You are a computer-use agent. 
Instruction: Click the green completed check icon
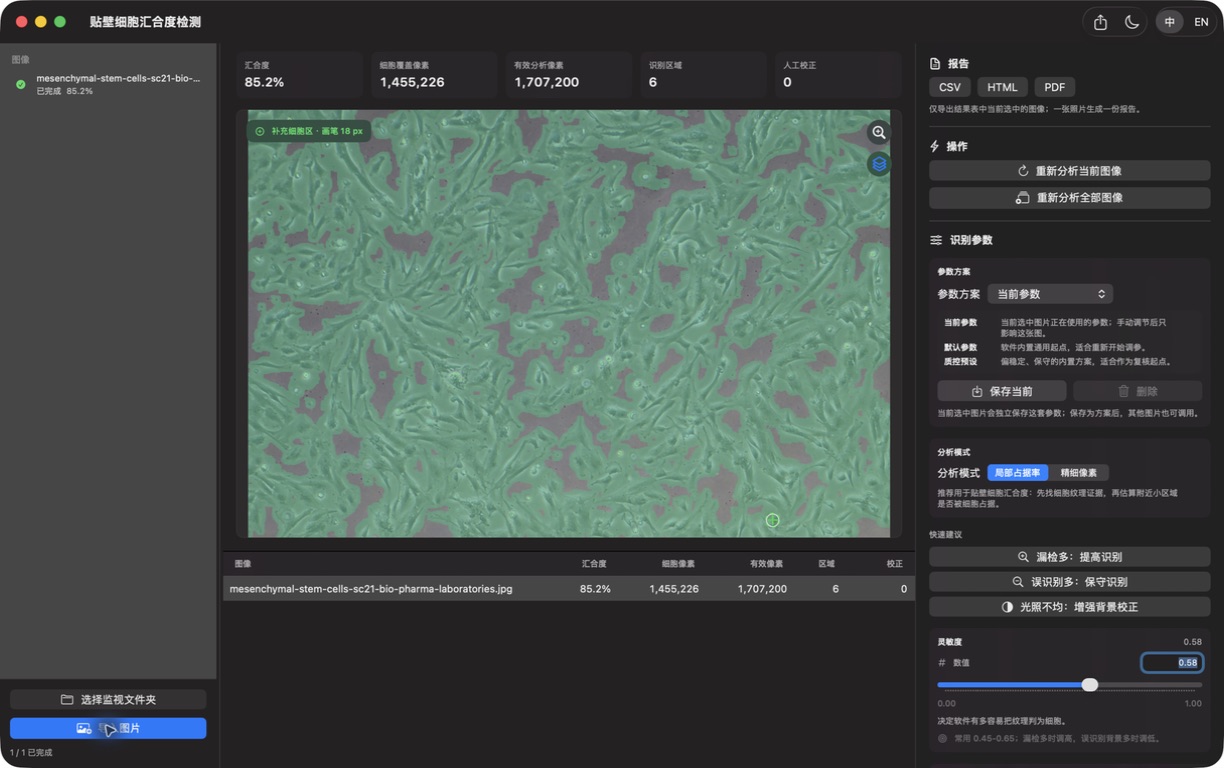(21, 84)
